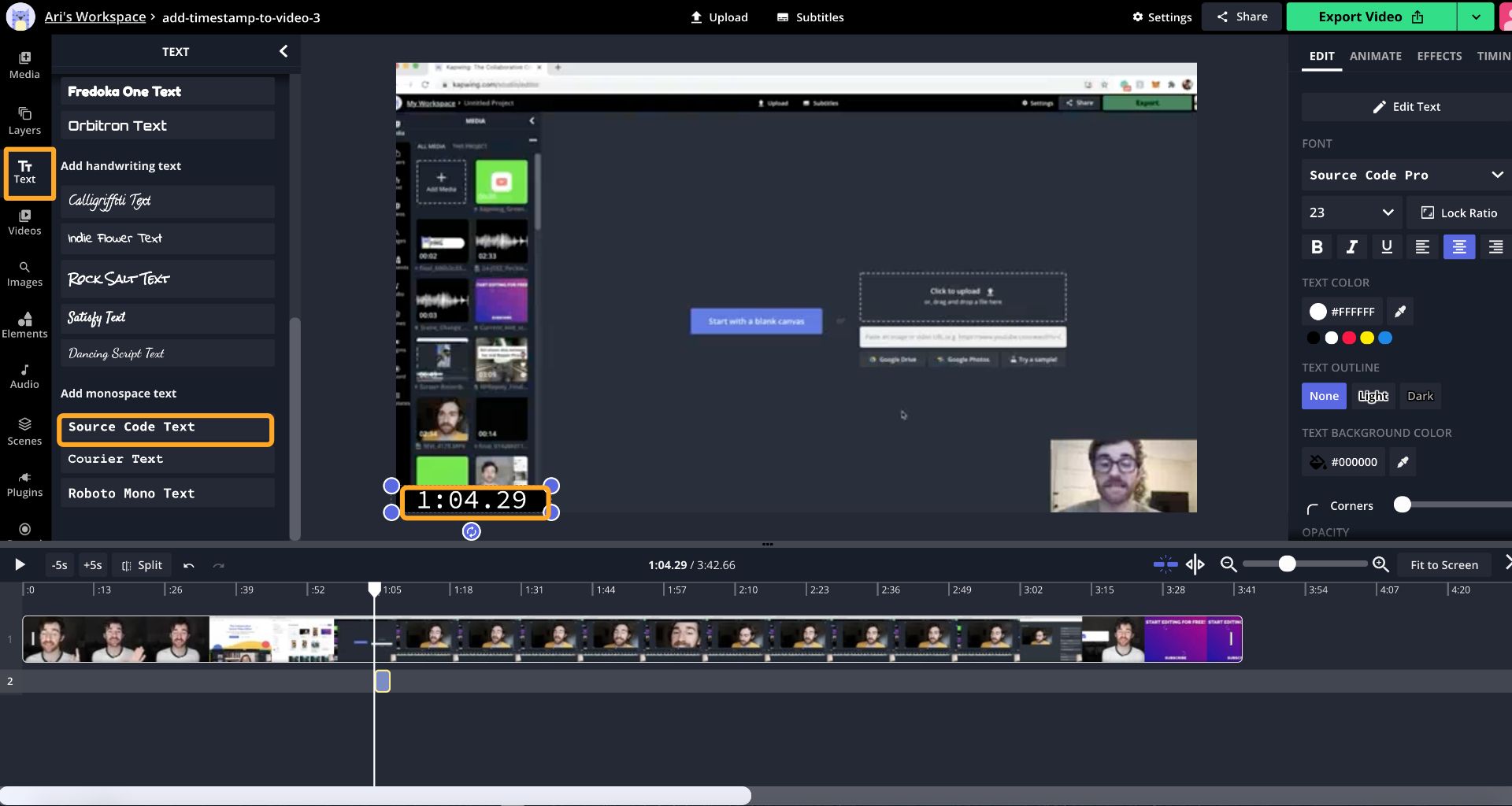
Task: Expand the Export Video options chevron
Action: coord(1477,16)
